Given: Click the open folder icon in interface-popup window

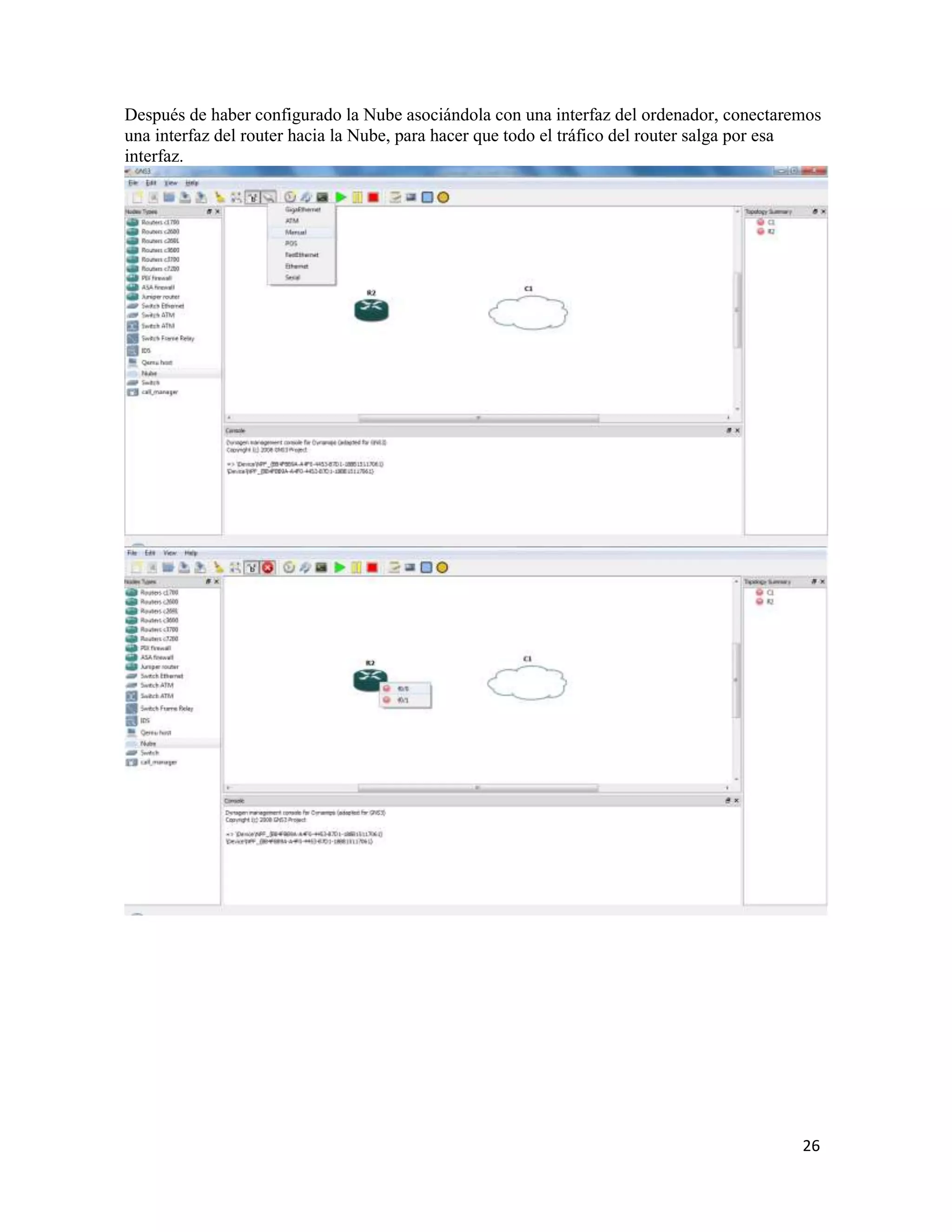Looking at the screenshot, I should [x=167, y=568].
